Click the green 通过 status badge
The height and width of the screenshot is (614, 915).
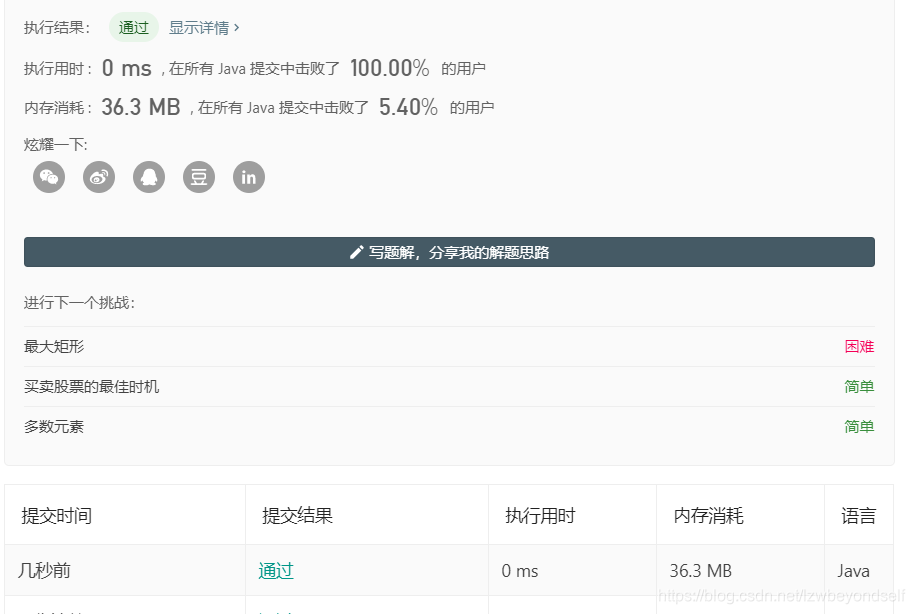[134, 27]
